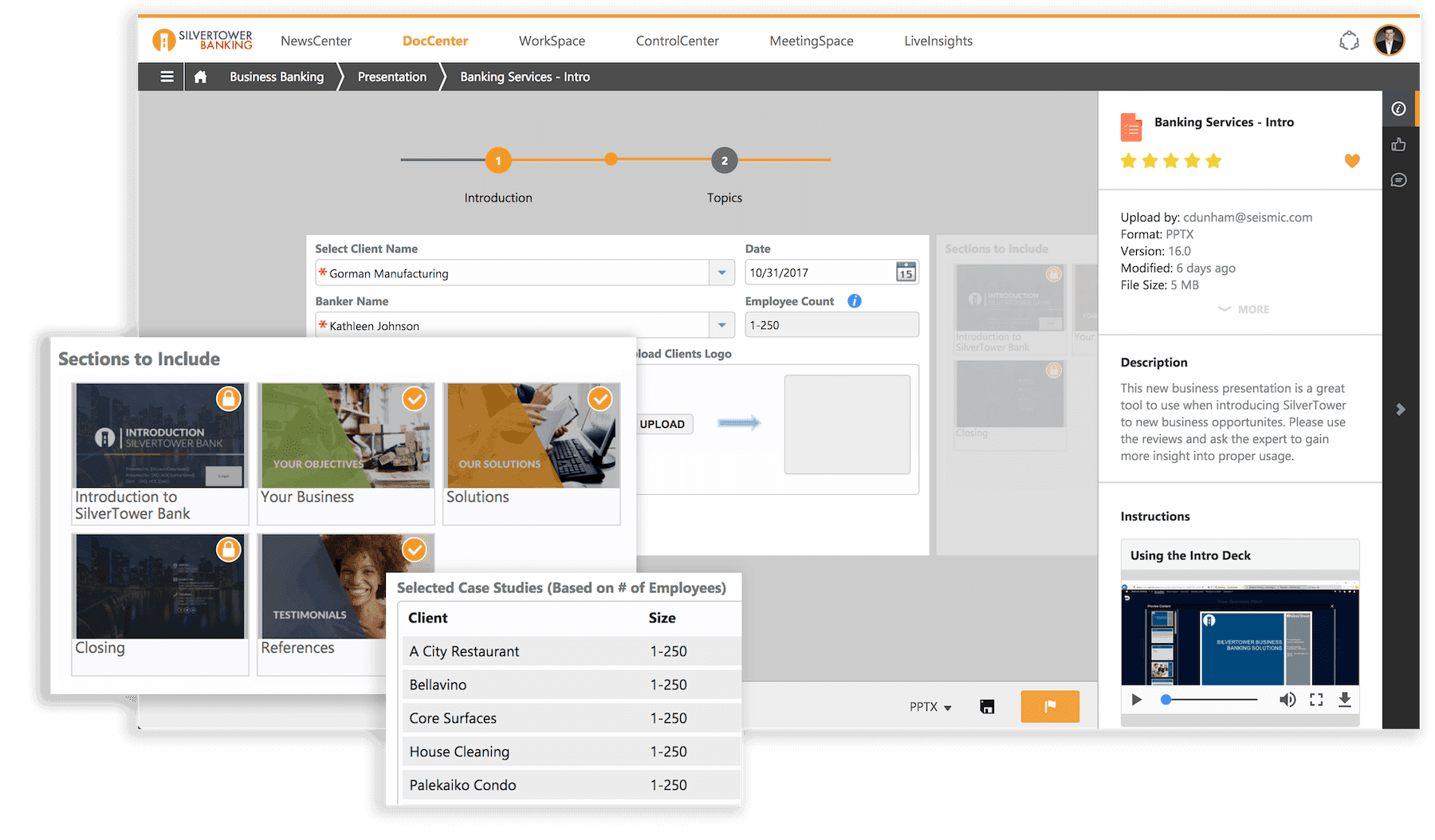Mute the instruction video volume
This screenshot has width=1435, height=840.
1288,700
